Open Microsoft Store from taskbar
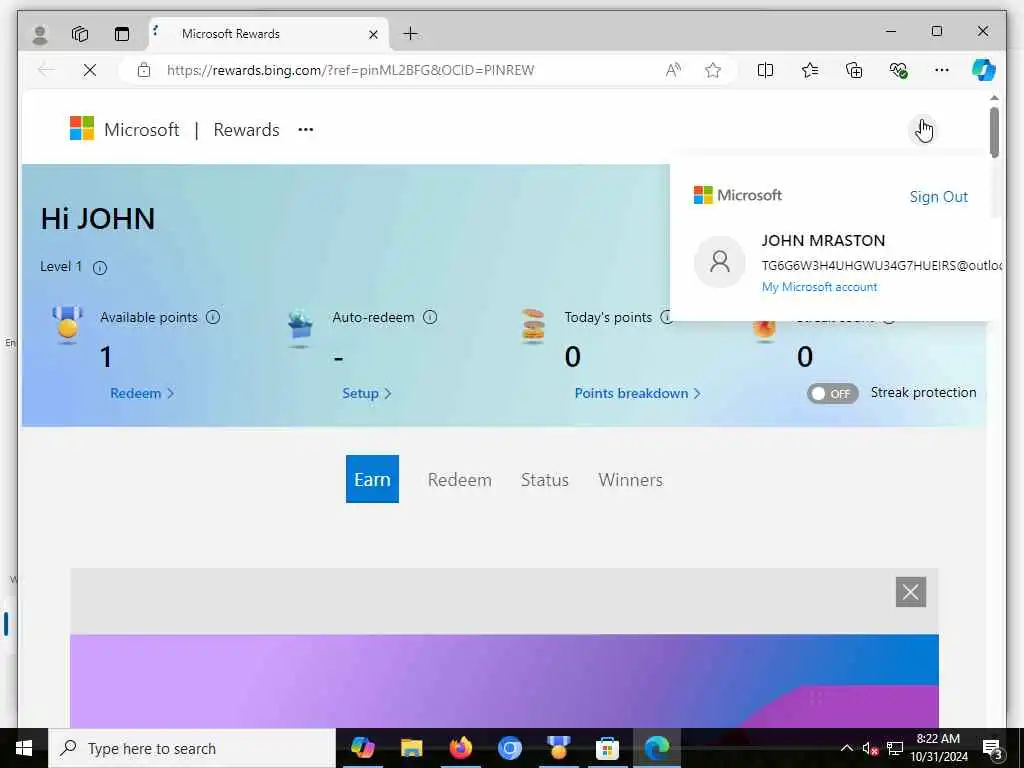Image resolution: width=1024 pixels, height=768 pixels. point(607,748)
